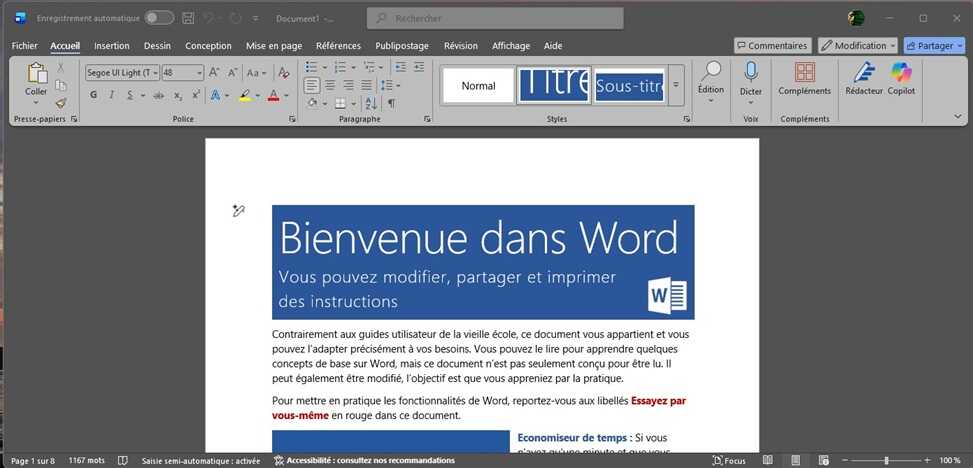Open the font name dropdown Segoe UI Light
973x468 pixels.
[155, 73]
